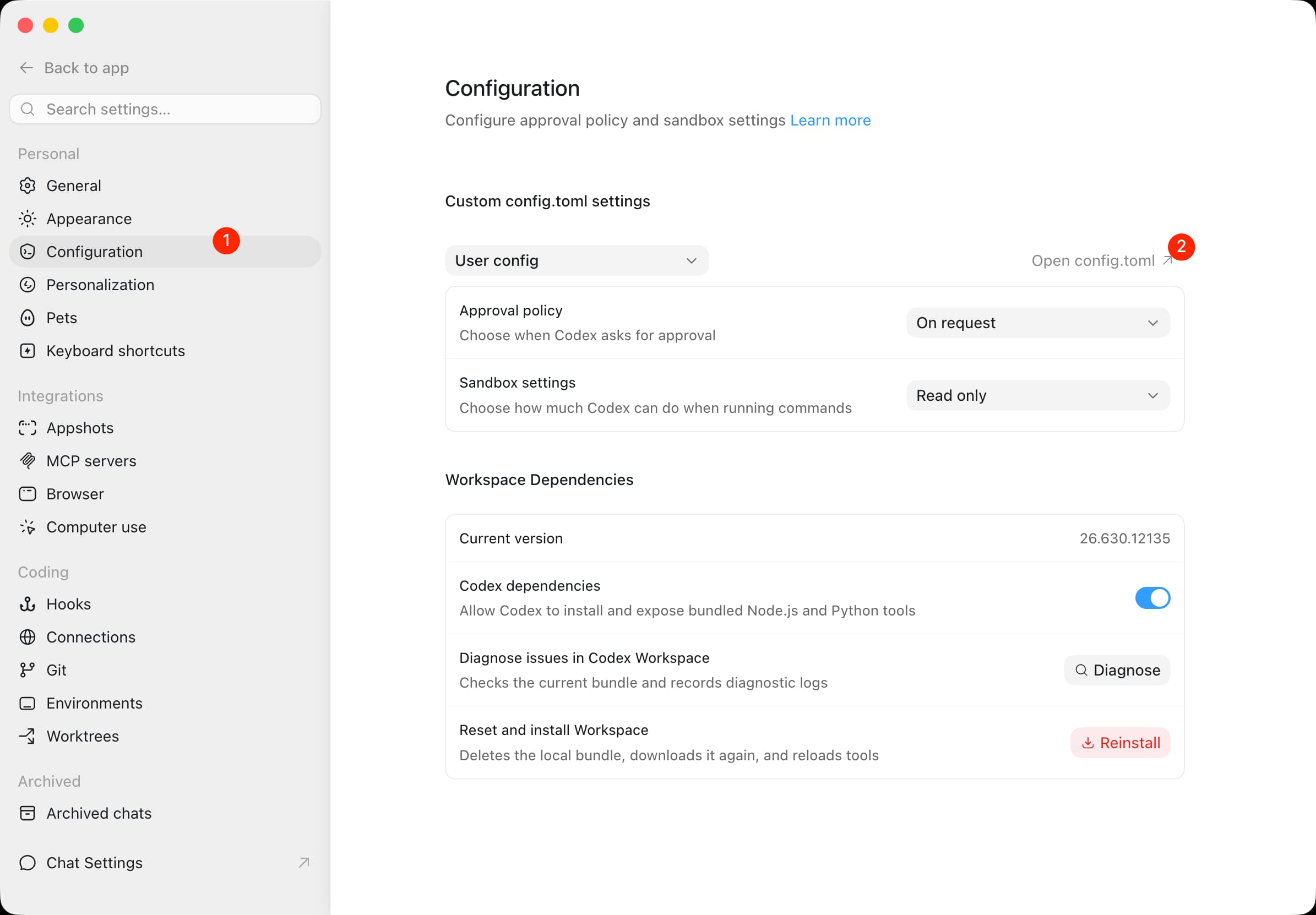Open the Approval policy On request dropdown

(1038, 323)
